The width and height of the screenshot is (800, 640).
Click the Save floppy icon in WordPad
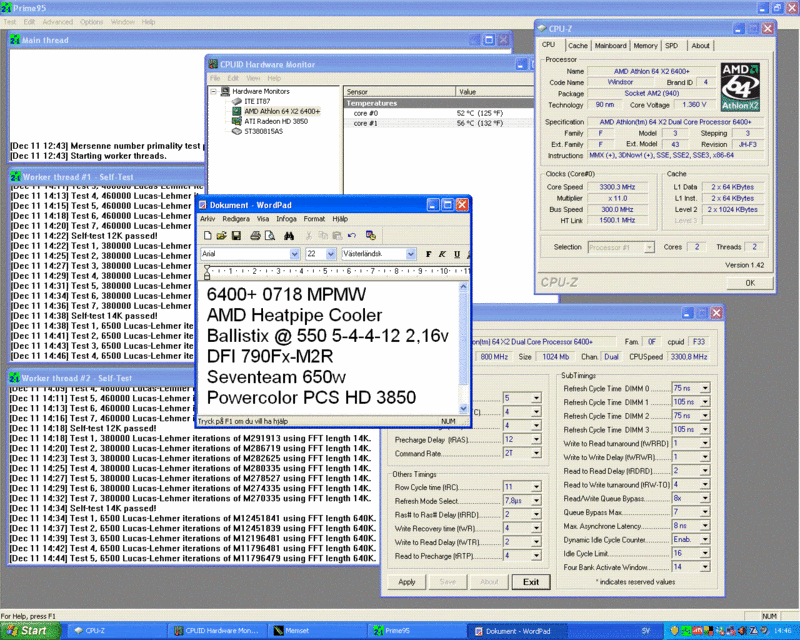click(x=236, y=235)
